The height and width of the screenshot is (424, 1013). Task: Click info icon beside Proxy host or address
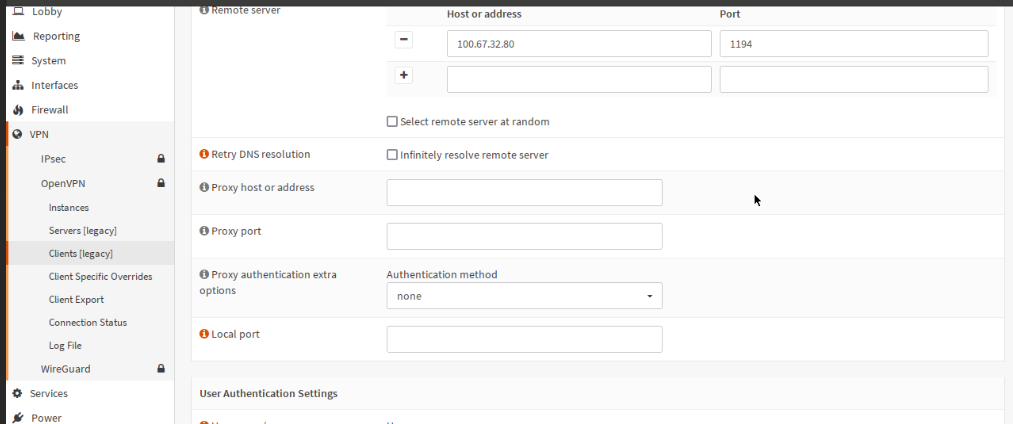(205, 188)
